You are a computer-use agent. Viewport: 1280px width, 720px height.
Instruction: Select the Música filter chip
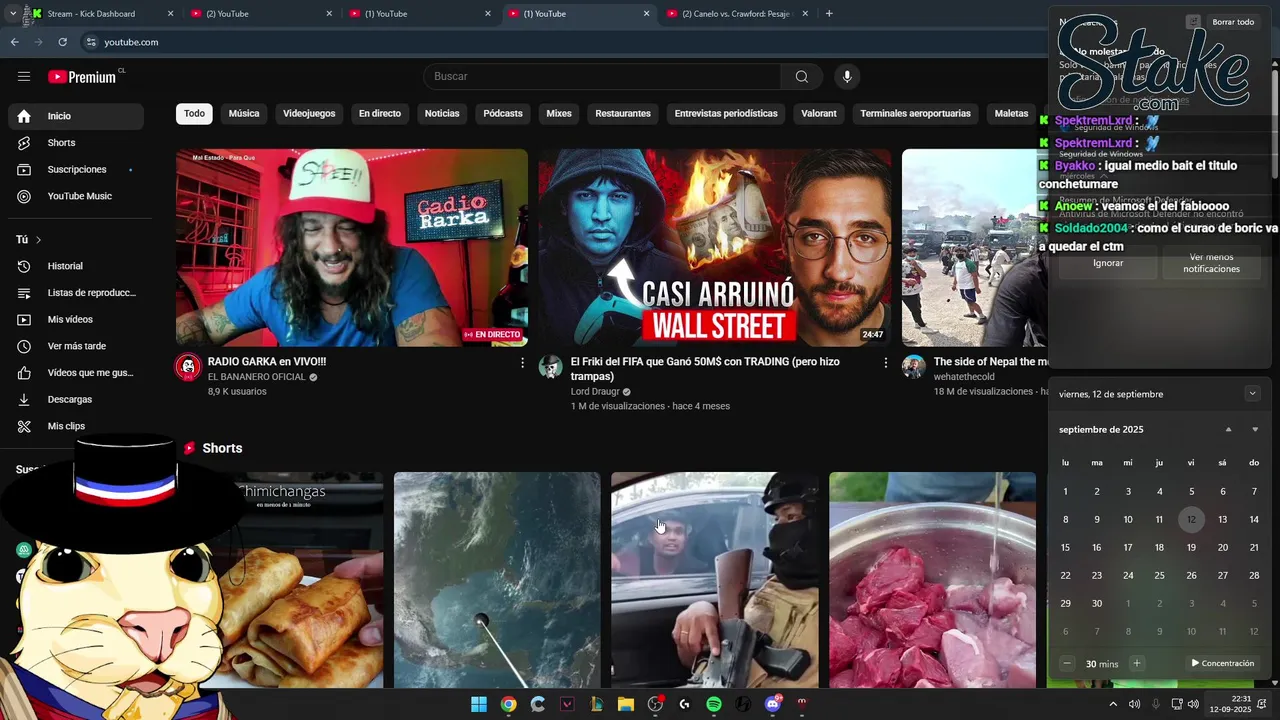(x=244, y=113)
